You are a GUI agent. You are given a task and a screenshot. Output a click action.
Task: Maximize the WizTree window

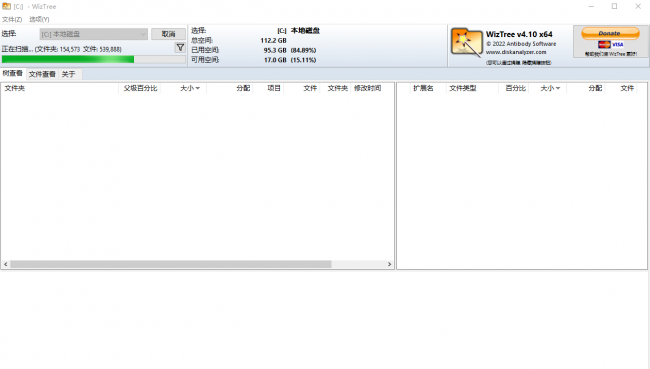pyautogui.click(x=614, y=6)
